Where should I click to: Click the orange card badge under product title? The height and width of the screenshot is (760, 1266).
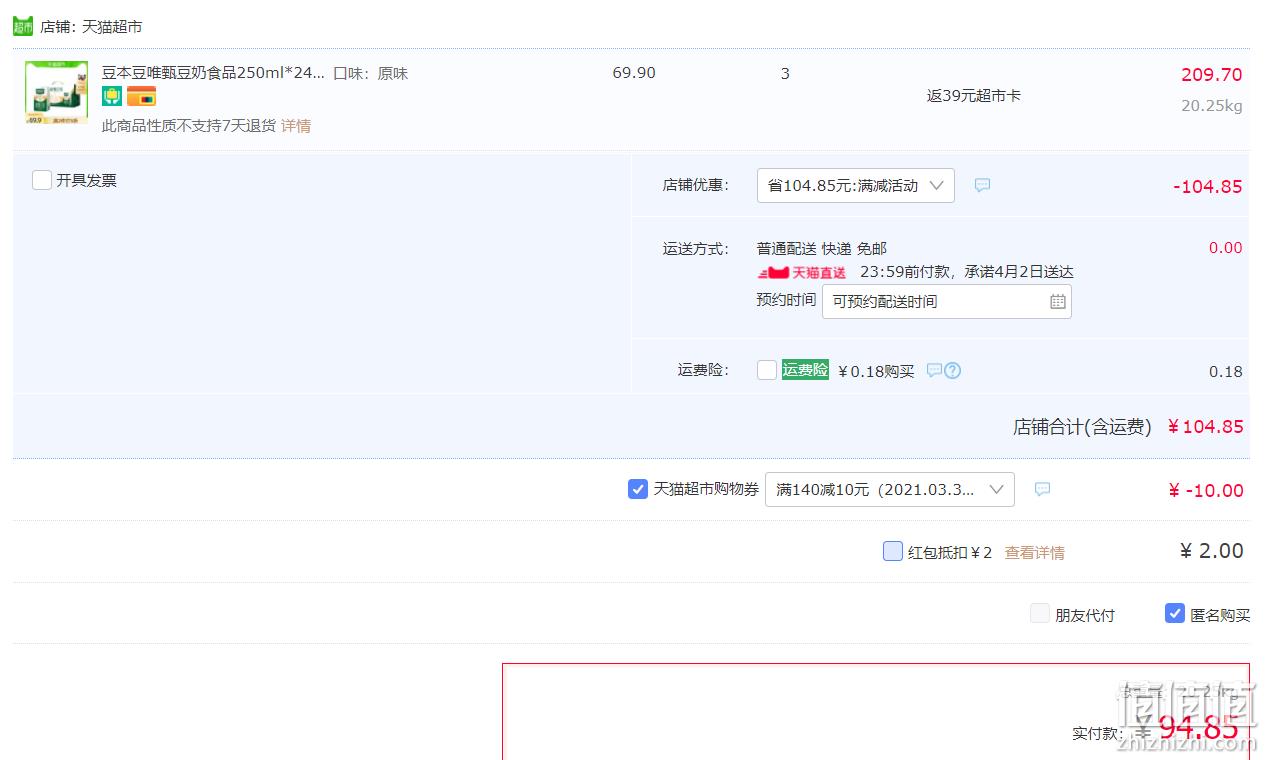click(141, 96)
